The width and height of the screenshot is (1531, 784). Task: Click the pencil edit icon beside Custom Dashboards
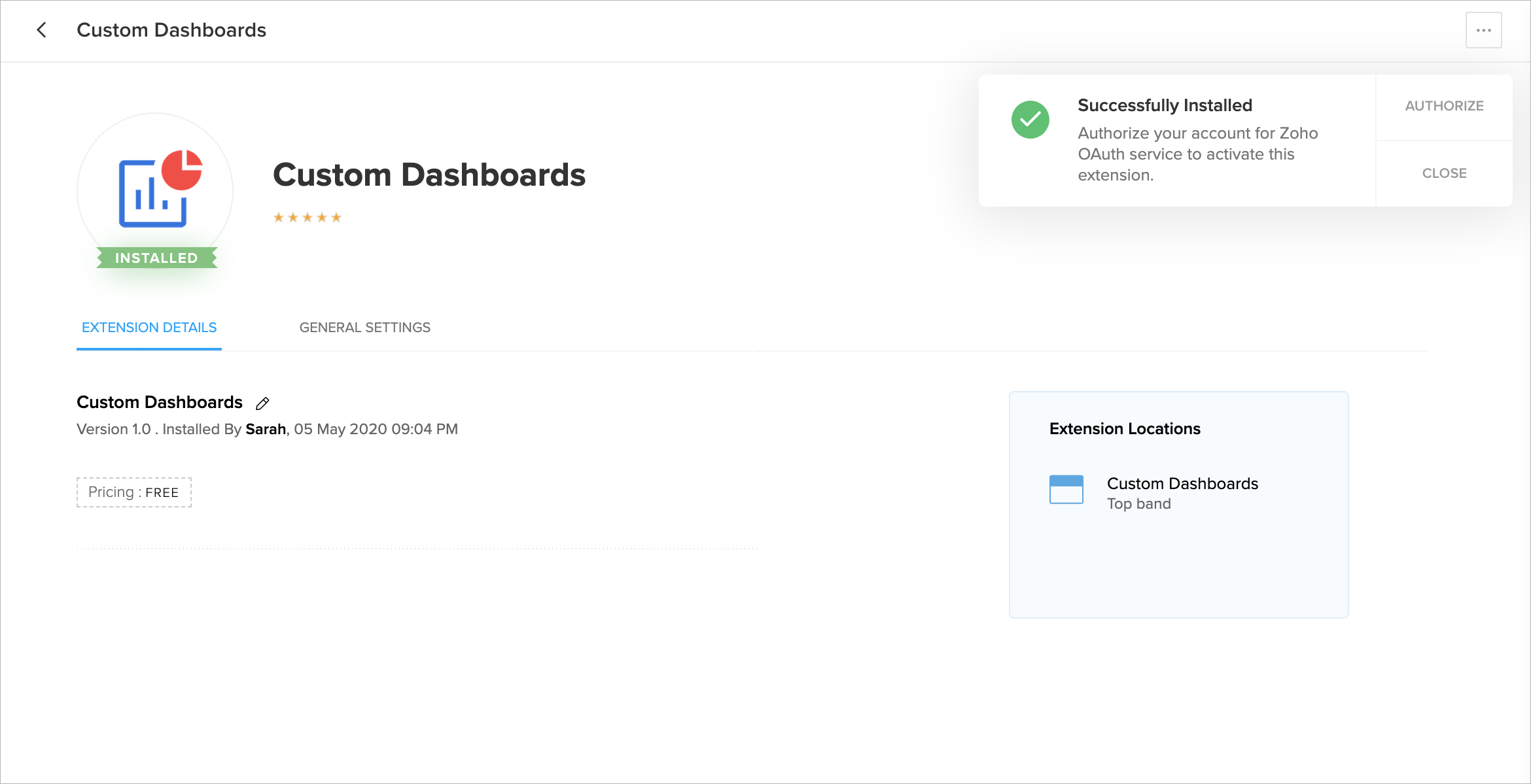click(x=262, y=403)
